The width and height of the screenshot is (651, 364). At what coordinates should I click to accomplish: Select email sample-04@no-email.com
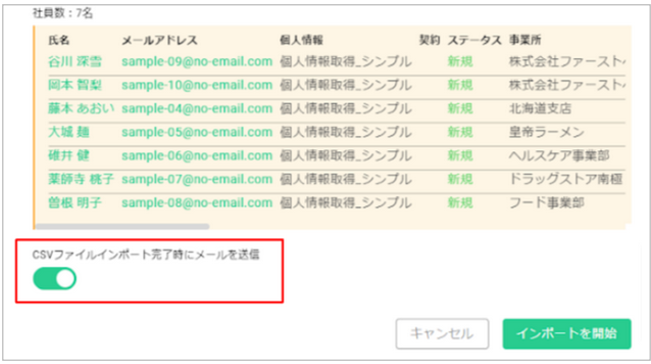(197, 109)
